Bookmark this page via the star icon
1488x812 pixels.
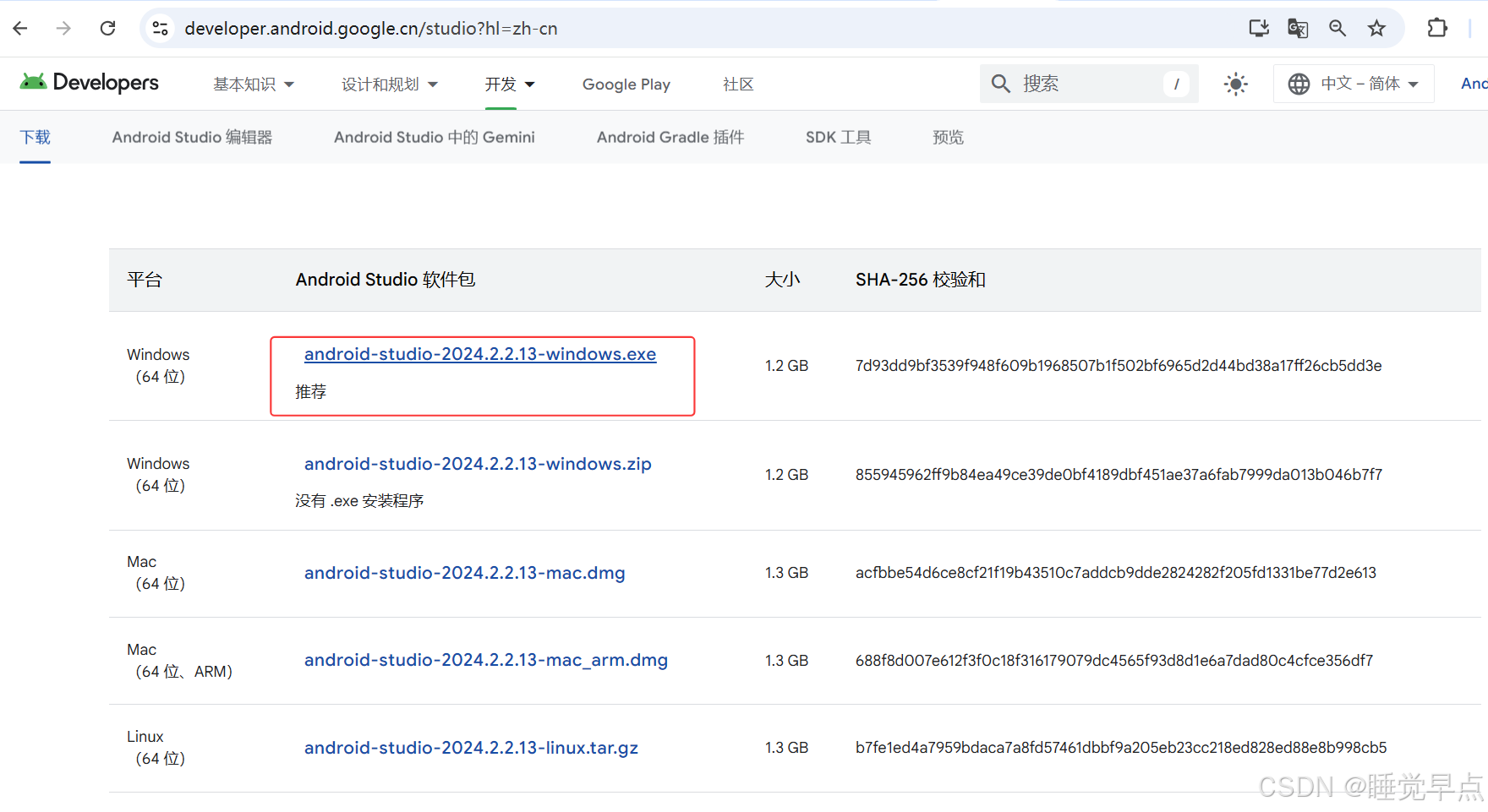(1376, 28)
